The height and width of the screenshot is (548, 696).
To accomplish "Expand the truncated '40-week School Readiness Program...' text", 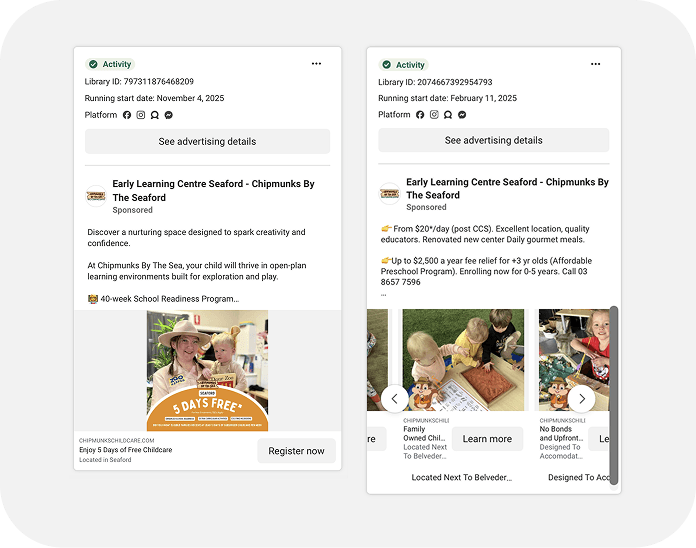I will (x=170, y=299).
